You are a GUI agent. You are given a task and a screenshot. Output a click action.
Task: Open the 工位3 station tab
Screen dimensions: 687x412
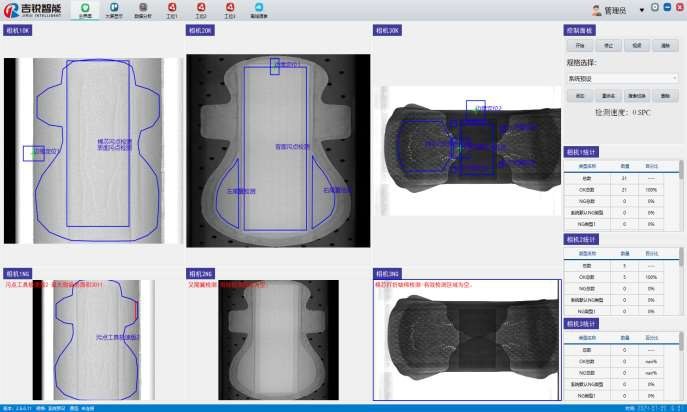(x=230, y=10)
